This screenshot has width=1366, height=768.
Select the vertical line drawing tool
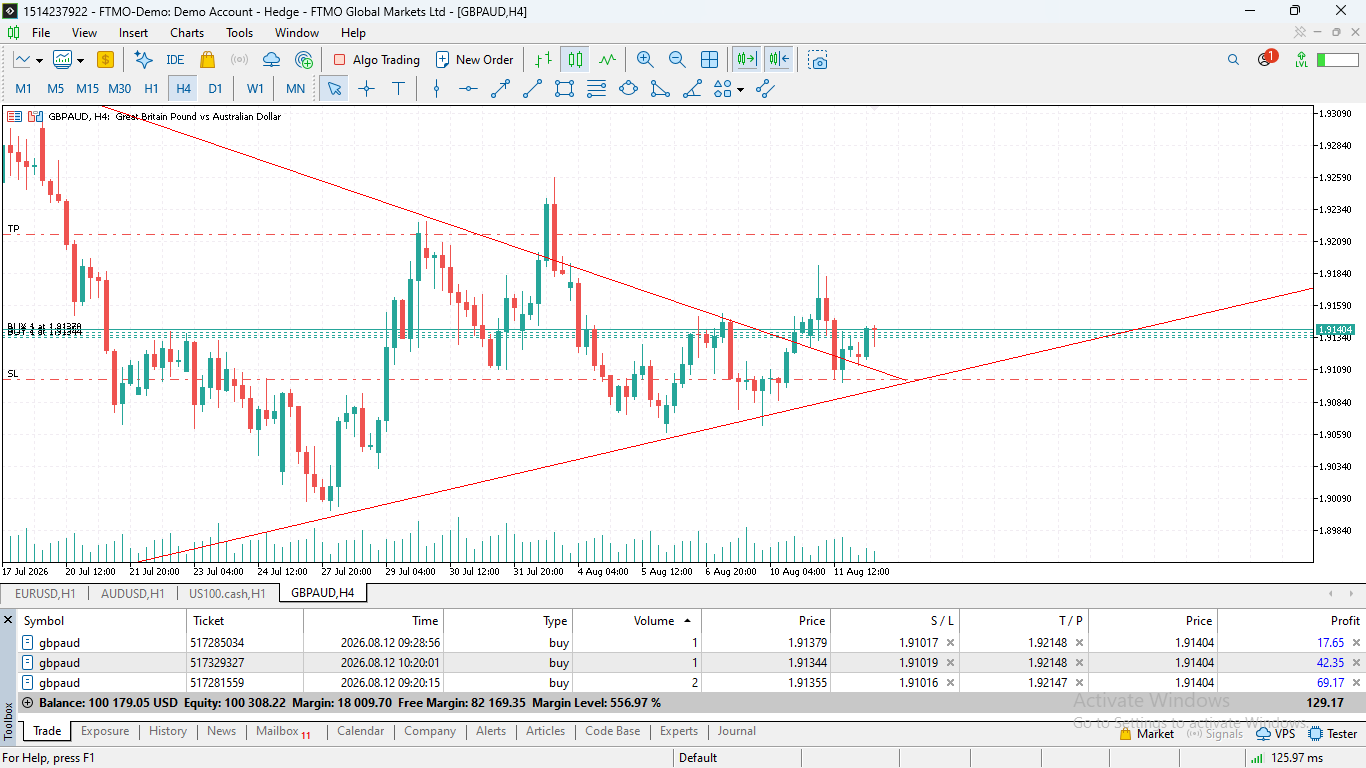click(x=436, y=88)
